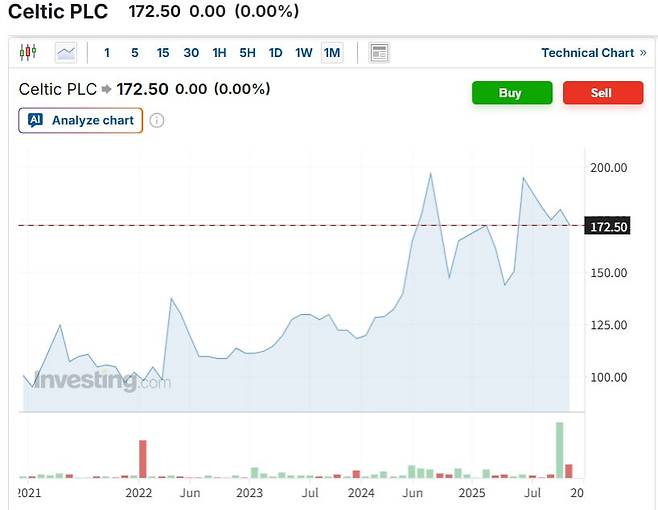Select the 1W interval
Image resolution: width=658 pixels, height=510 pixels.
303,53
